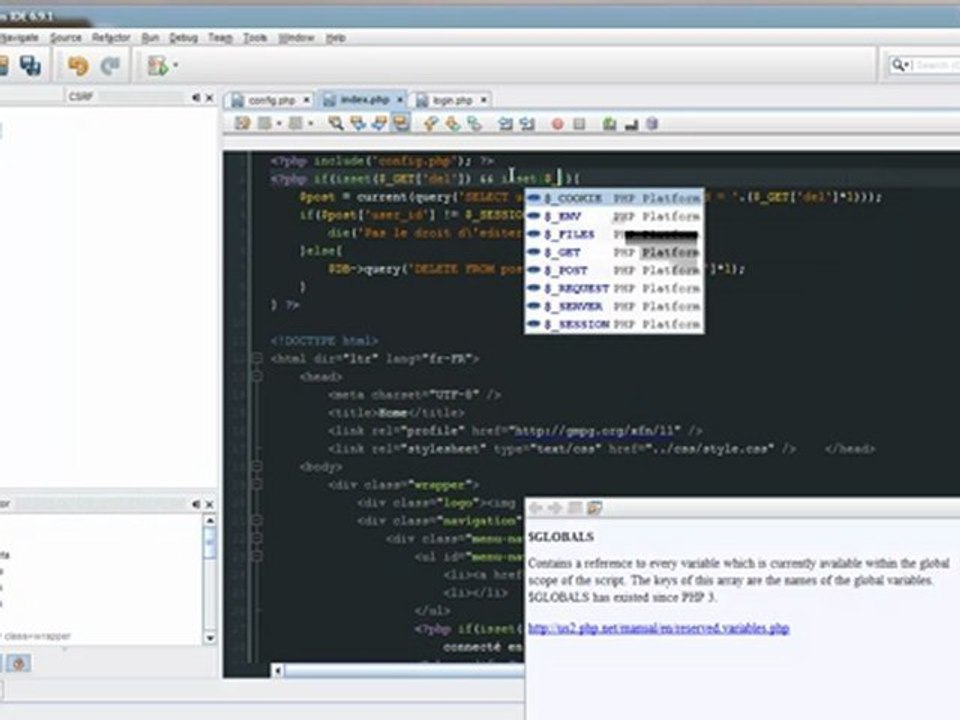Close the config.php tab
Image resolution: width=960 pixels, height=720 pixels.
pyautogui.click(x=306, y=100)
